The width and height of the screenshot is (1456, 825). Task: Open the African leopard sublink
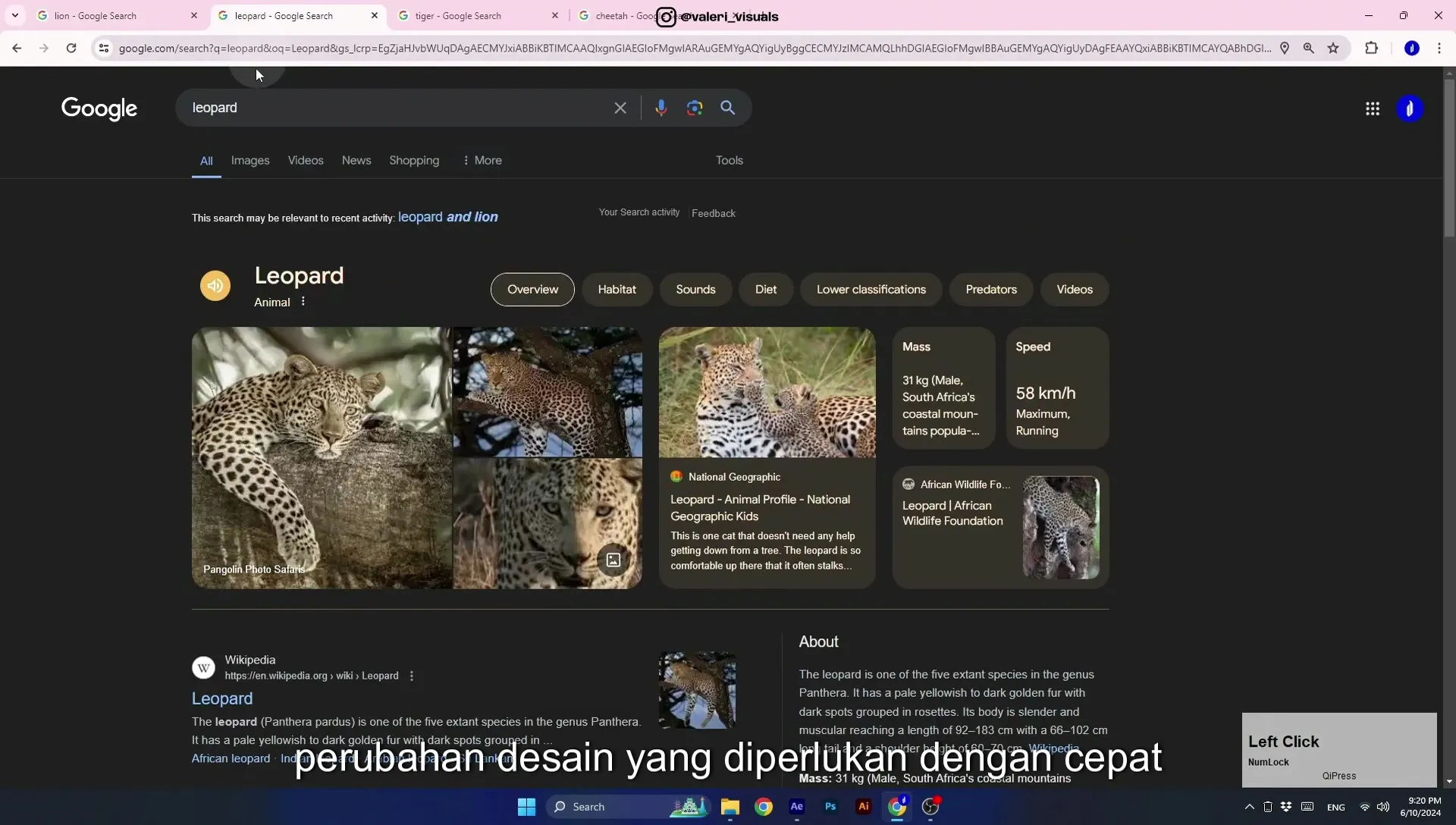click(x=231, y=758)
